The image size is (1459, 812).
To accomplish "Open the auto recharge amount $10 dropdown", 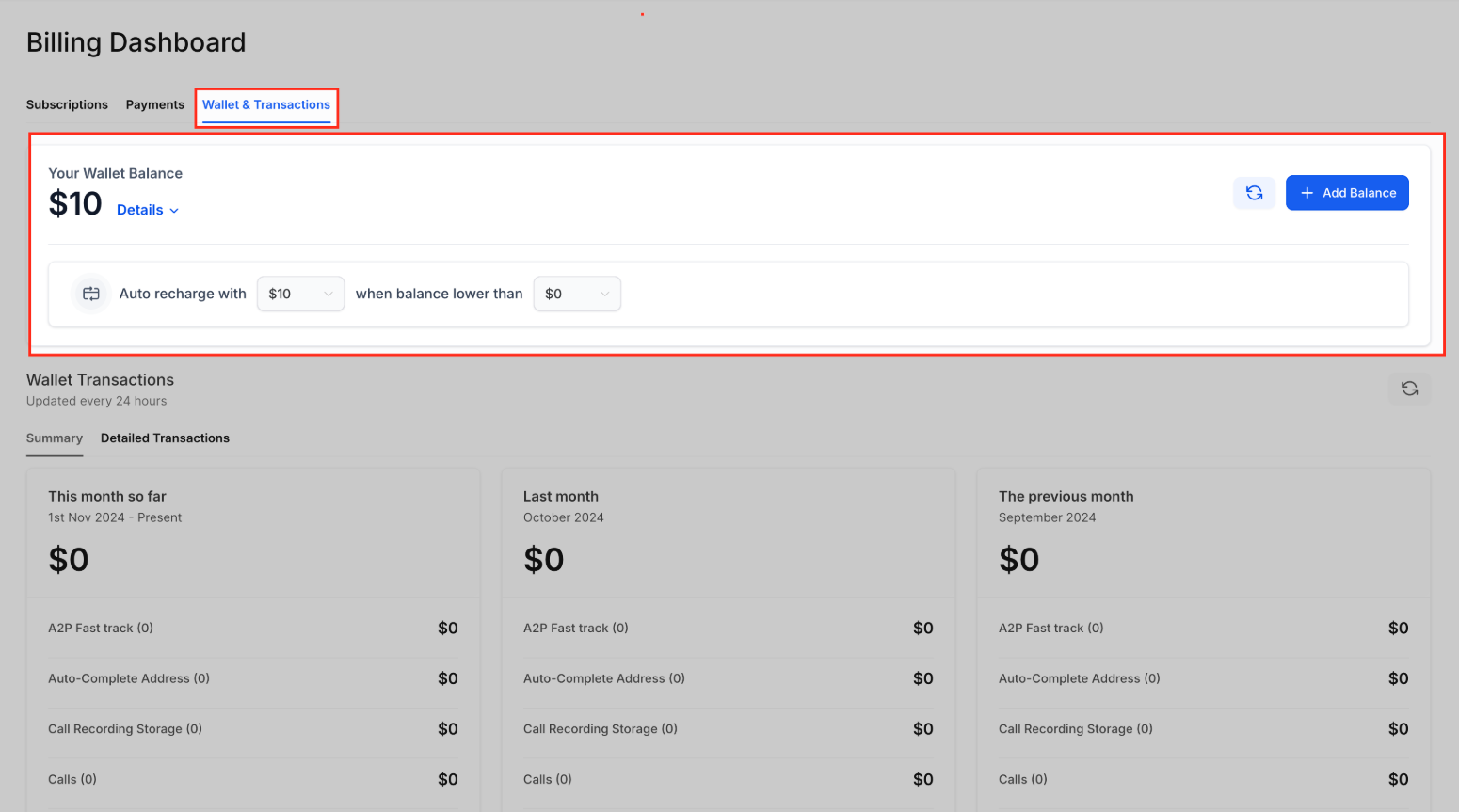I will 300,294.
